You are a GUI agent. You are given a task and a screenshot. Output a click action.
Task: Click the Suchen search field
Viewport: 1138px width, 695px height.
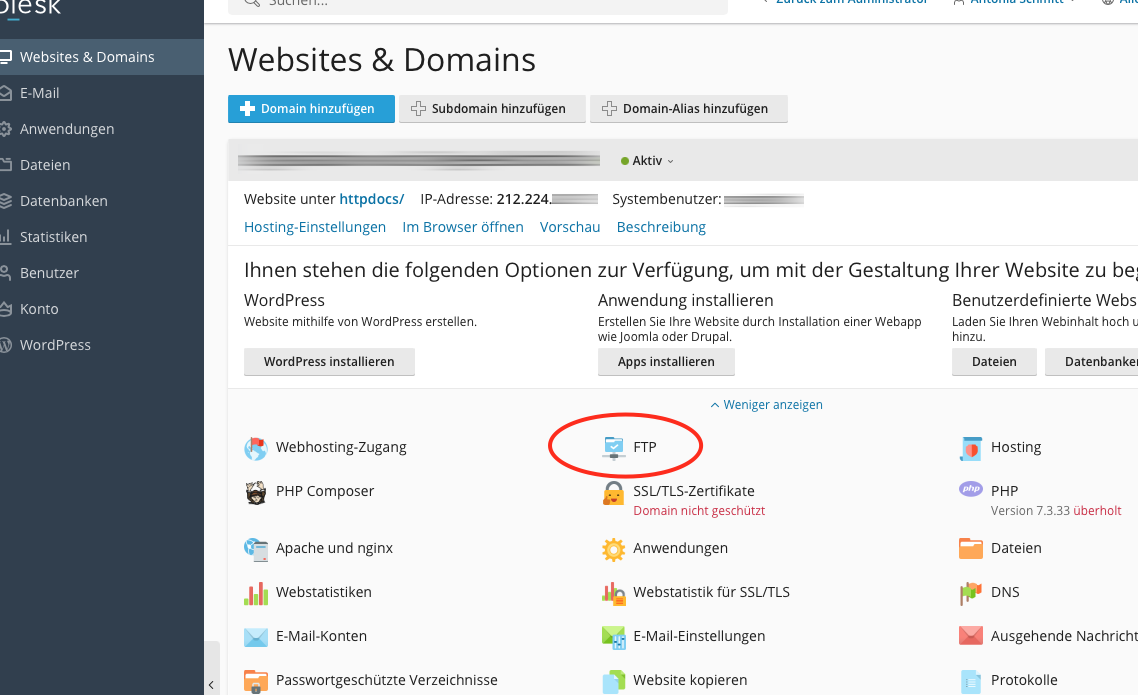pyautogui.click(x=480, y=5)
